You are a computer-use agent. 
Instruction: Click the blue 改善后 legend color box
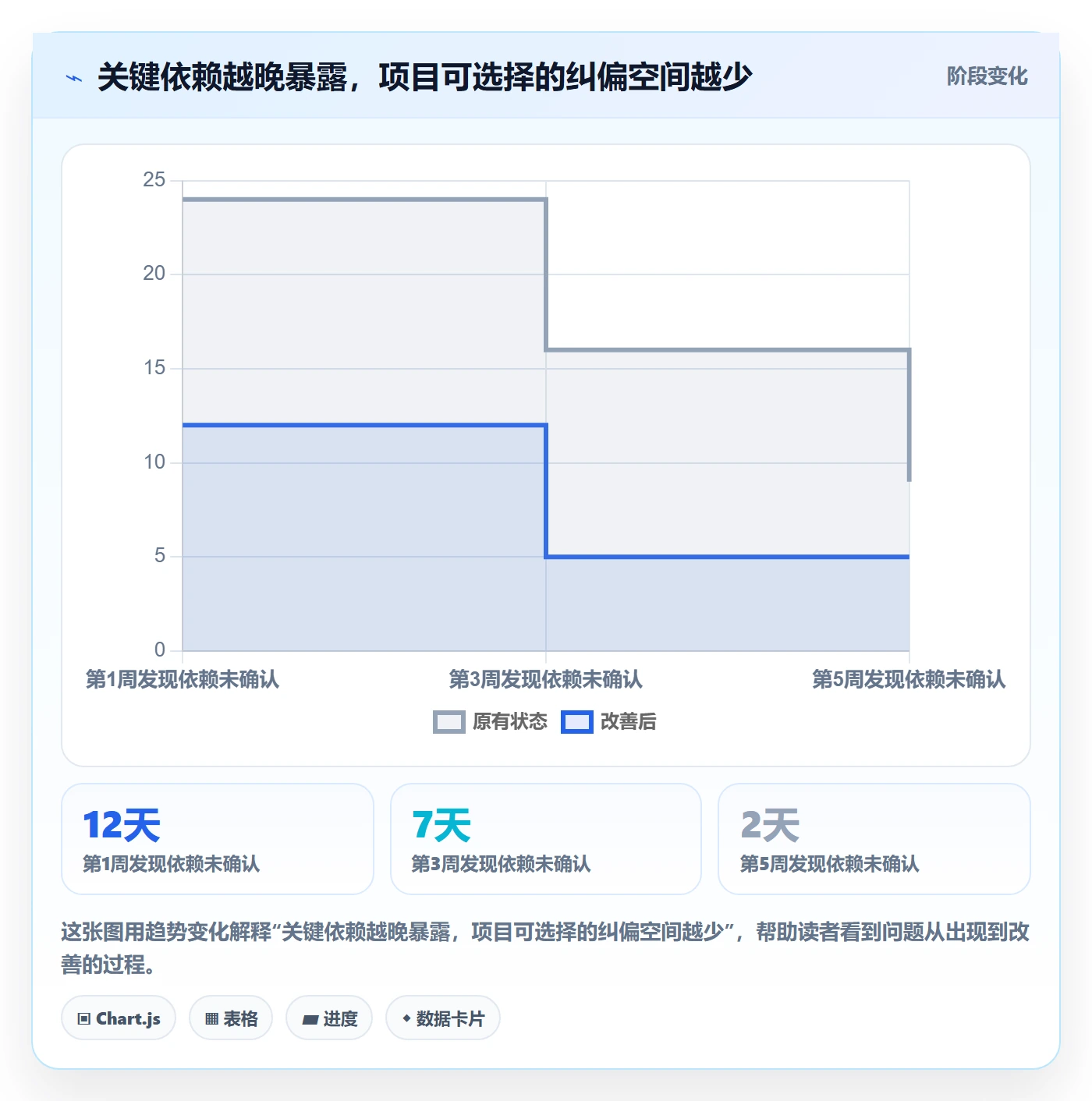coord(577,722)
